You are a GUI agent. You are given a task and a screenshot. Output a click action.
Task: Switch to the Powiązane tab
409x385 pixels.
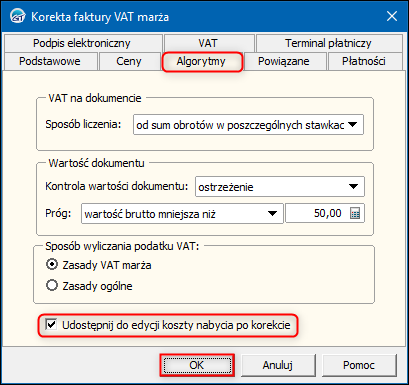(x=284, y=61)
